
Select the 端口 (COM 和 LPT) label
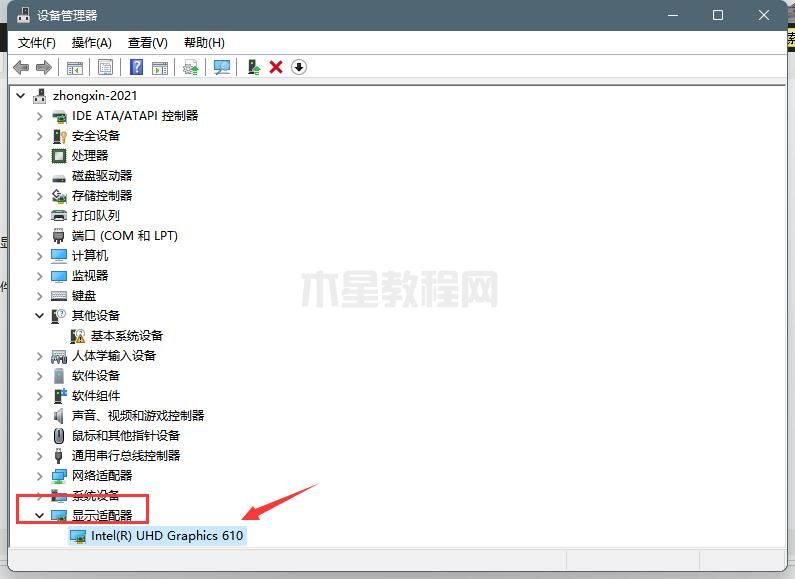click(125, 236)
